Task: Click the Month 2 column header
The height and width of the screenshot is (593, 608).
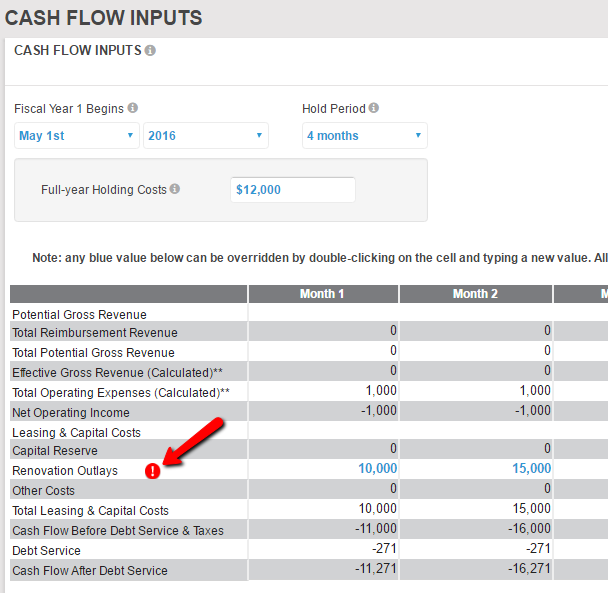Action: (x=475, y=294)
